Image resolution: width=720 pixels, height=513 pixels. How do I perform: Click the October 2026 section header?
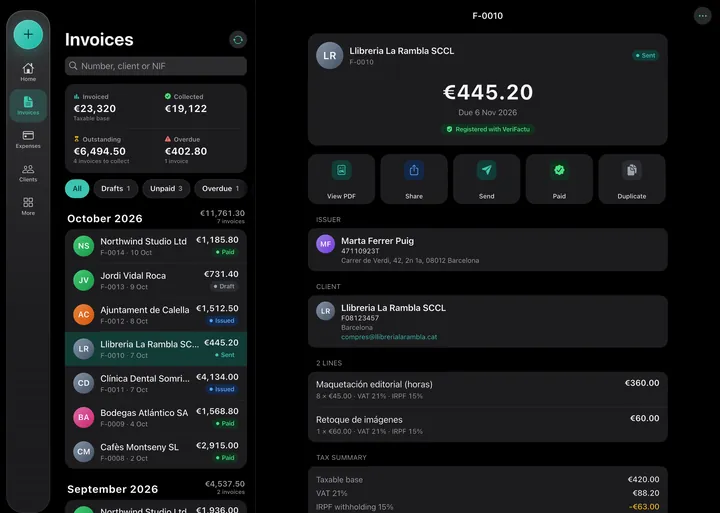pos(105,219)
